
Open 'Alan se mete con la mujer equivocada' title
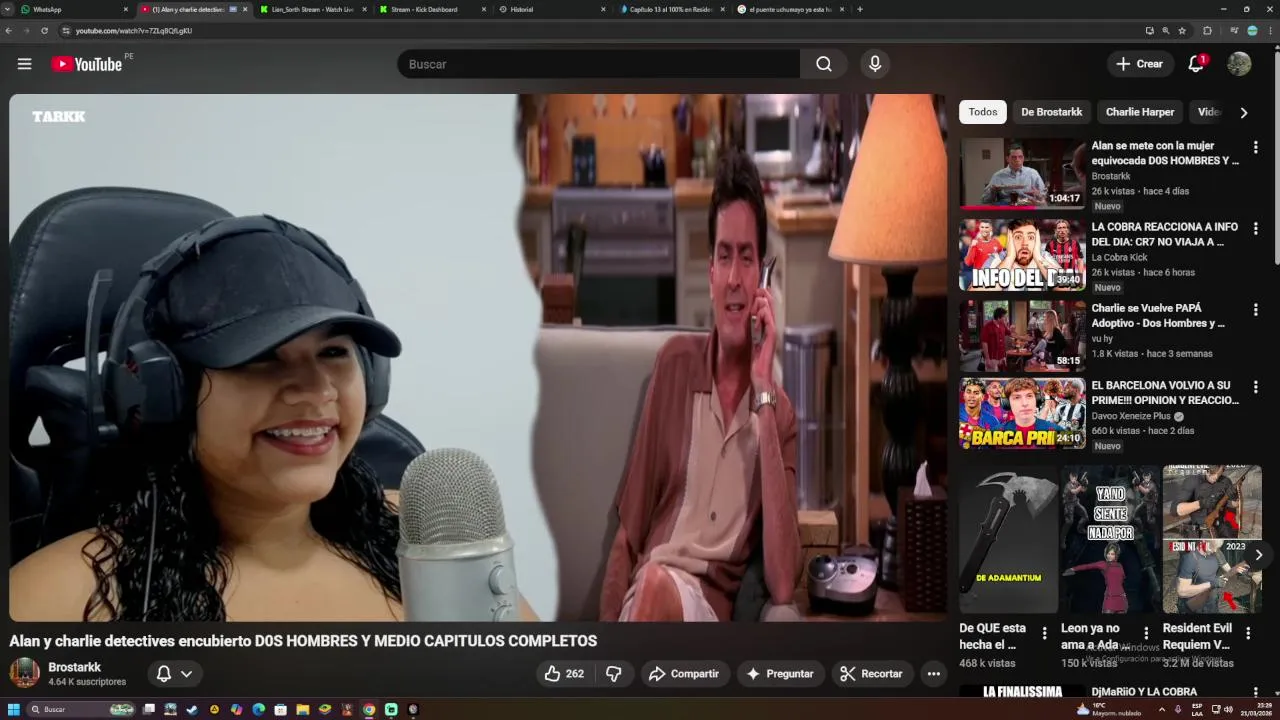(x=1165, y=153)
